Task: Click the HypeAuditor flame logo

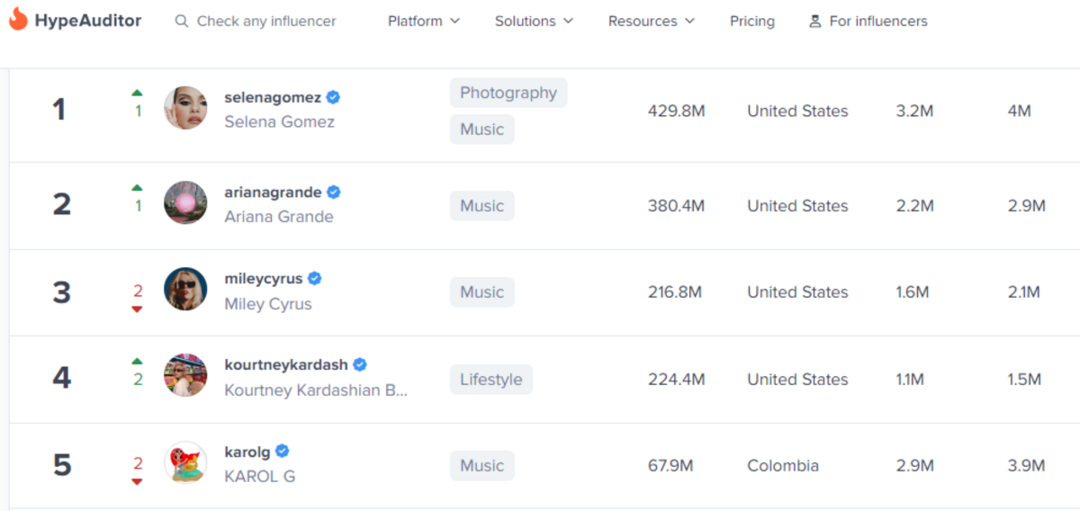Action: 18,19
